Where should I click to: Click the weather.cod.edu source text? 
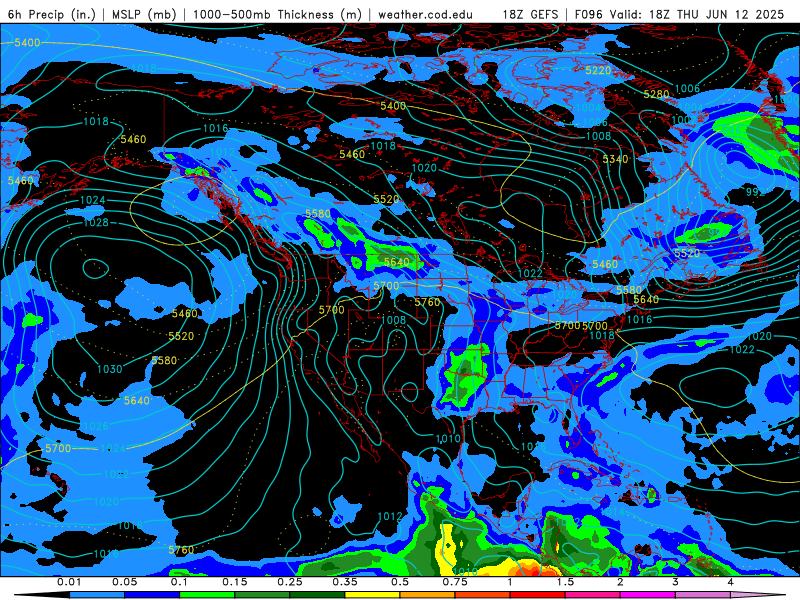(x=425, y=14)
